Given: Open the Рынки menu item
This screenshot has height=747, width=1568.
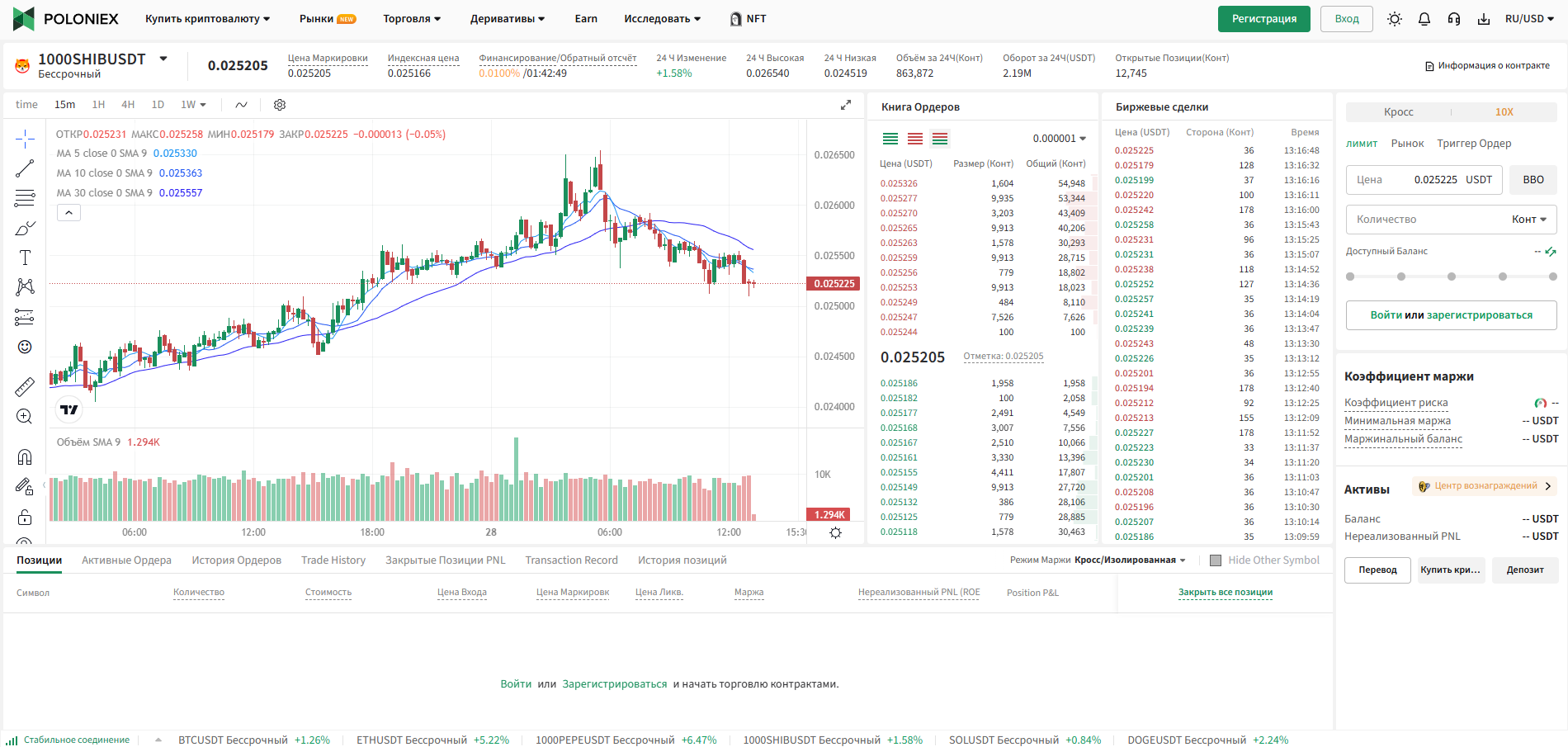Looking at the screenshot, I should click(x=328, y=19).
